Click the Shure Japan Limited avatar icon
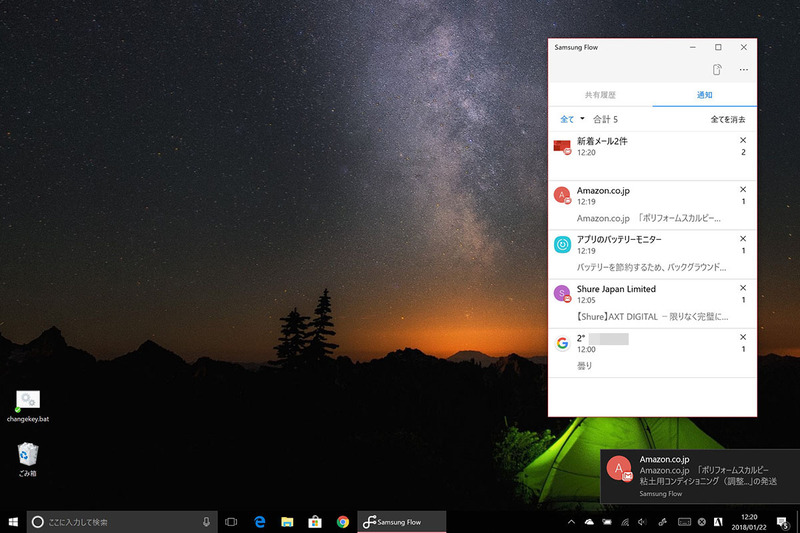The width and height of the screenshot is (800, 533). (x=562, y=294)
